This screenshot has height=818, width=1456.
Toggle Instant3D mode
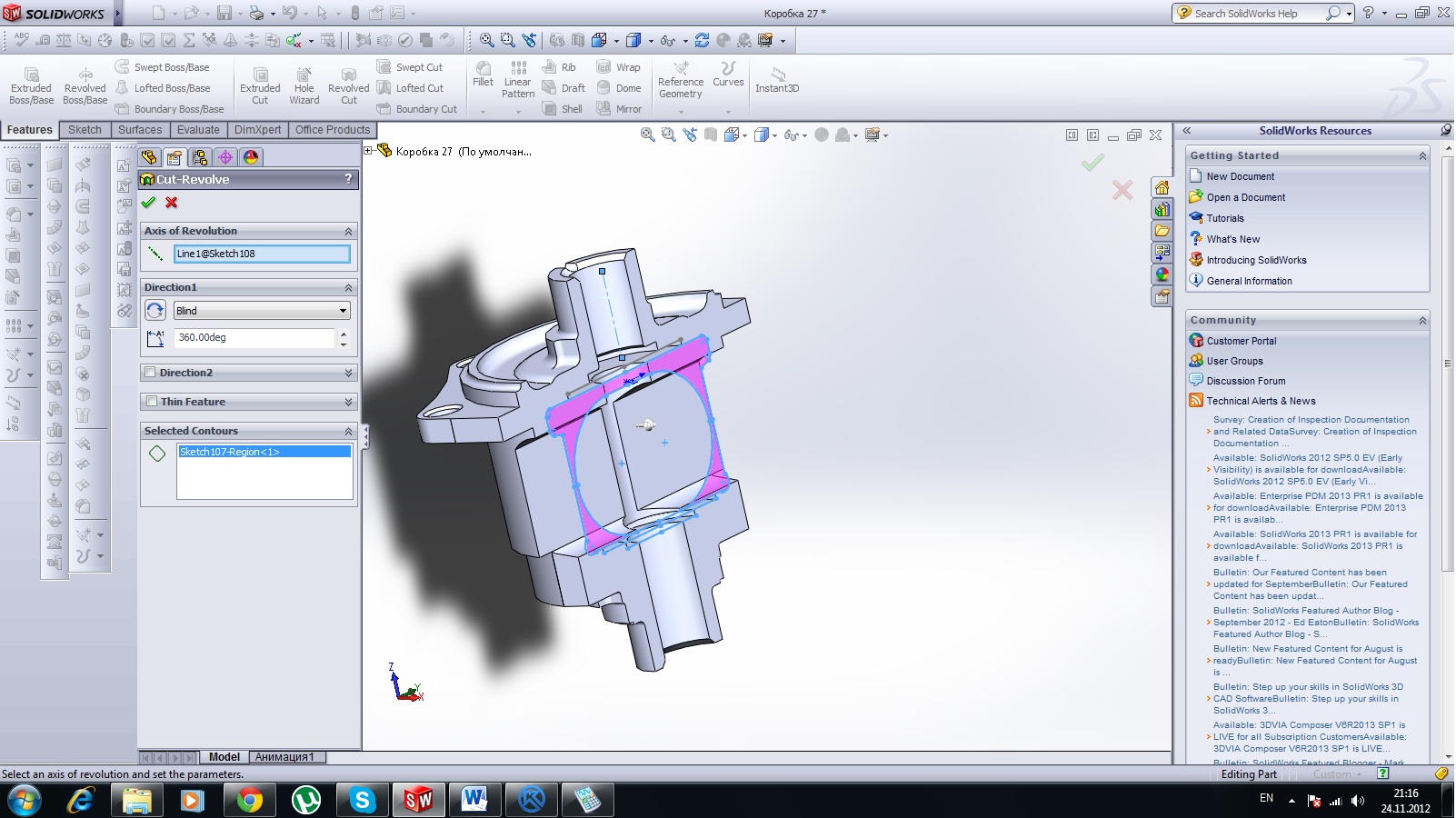point(777,80)
